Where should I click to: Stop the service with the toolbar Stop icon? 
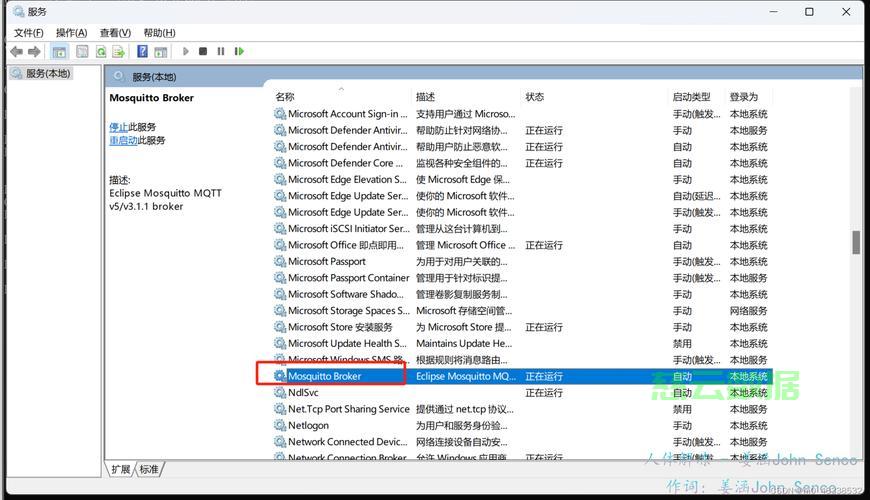click(203, 51)
